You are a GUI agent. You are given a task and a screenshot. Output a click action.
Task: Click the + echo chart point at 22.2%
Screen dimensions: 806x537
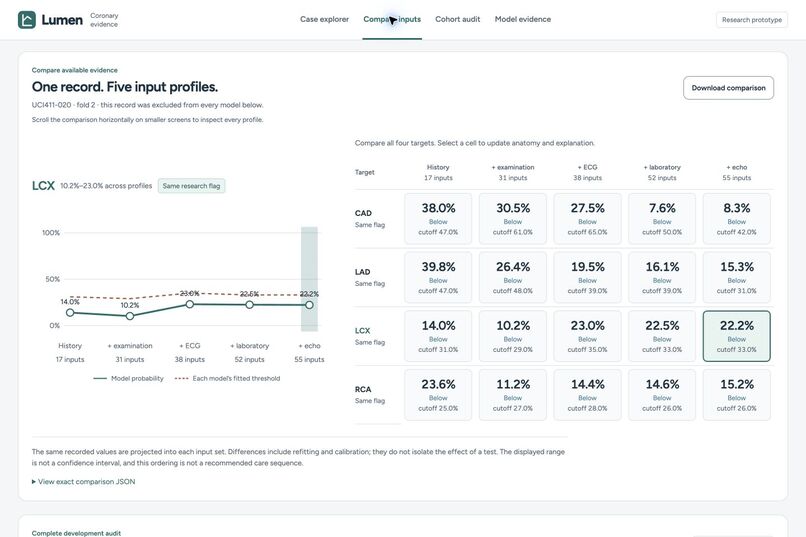[309, 305]
